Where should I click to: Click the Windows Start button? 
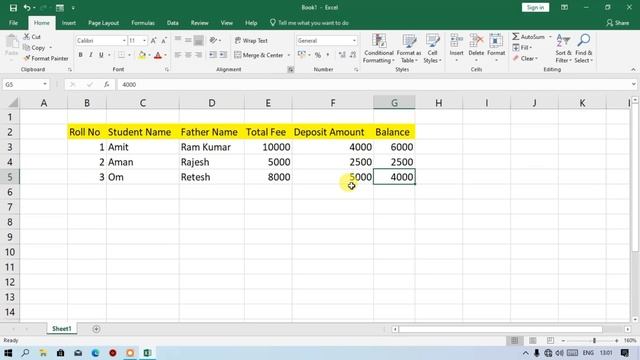point(8,353)
